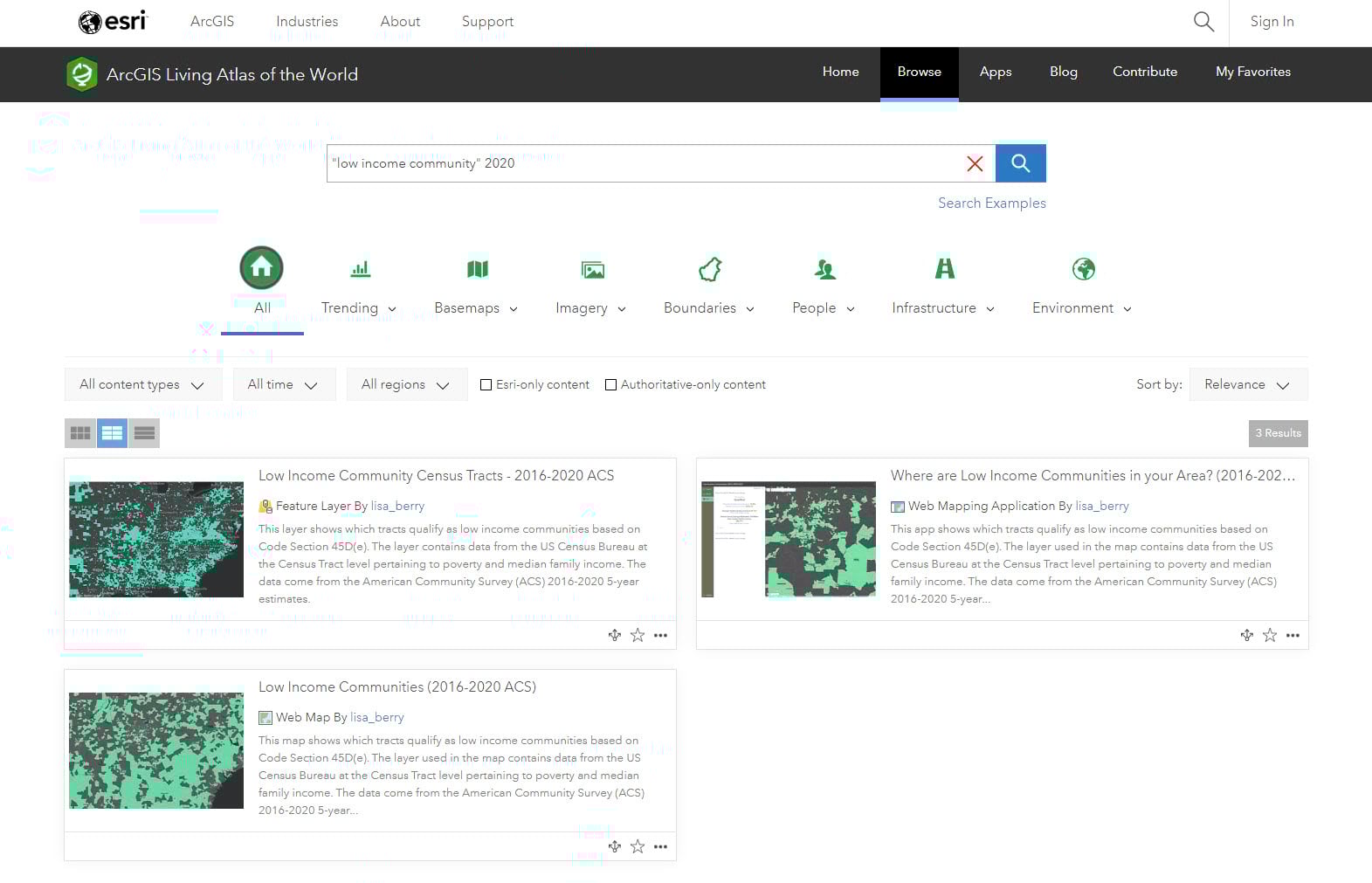Open lisa_berry profile on Web Map card

coord(377,718)
